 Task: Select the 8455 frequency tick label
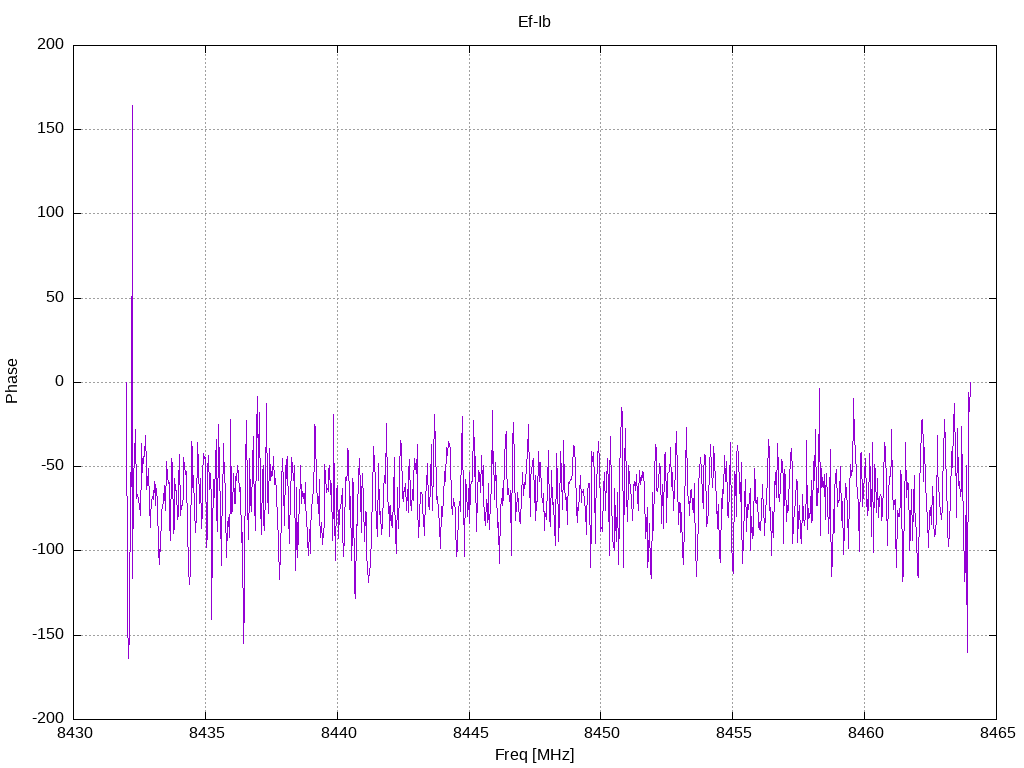coord(732,734)
